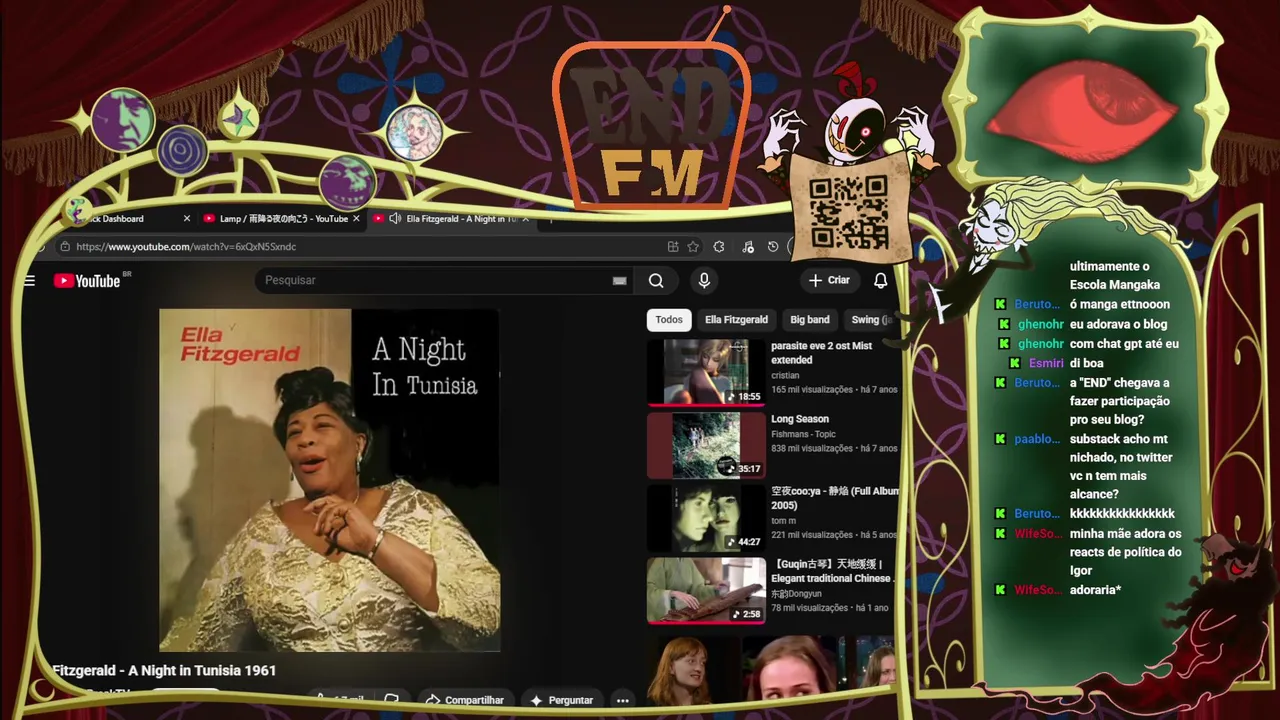1280x720 pixels.
Task: Click the 'Long Season' video title
Action: click(x=800, y=419)
